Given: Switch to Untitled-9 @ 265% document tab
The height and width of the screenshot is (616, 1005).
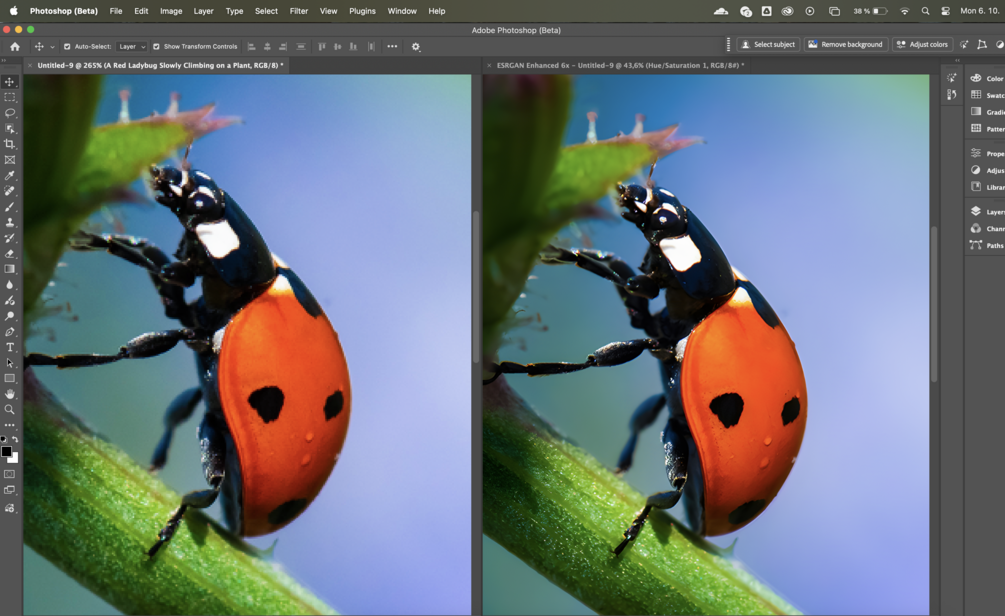Looking at the screenshot, I should tap(160, 65).
